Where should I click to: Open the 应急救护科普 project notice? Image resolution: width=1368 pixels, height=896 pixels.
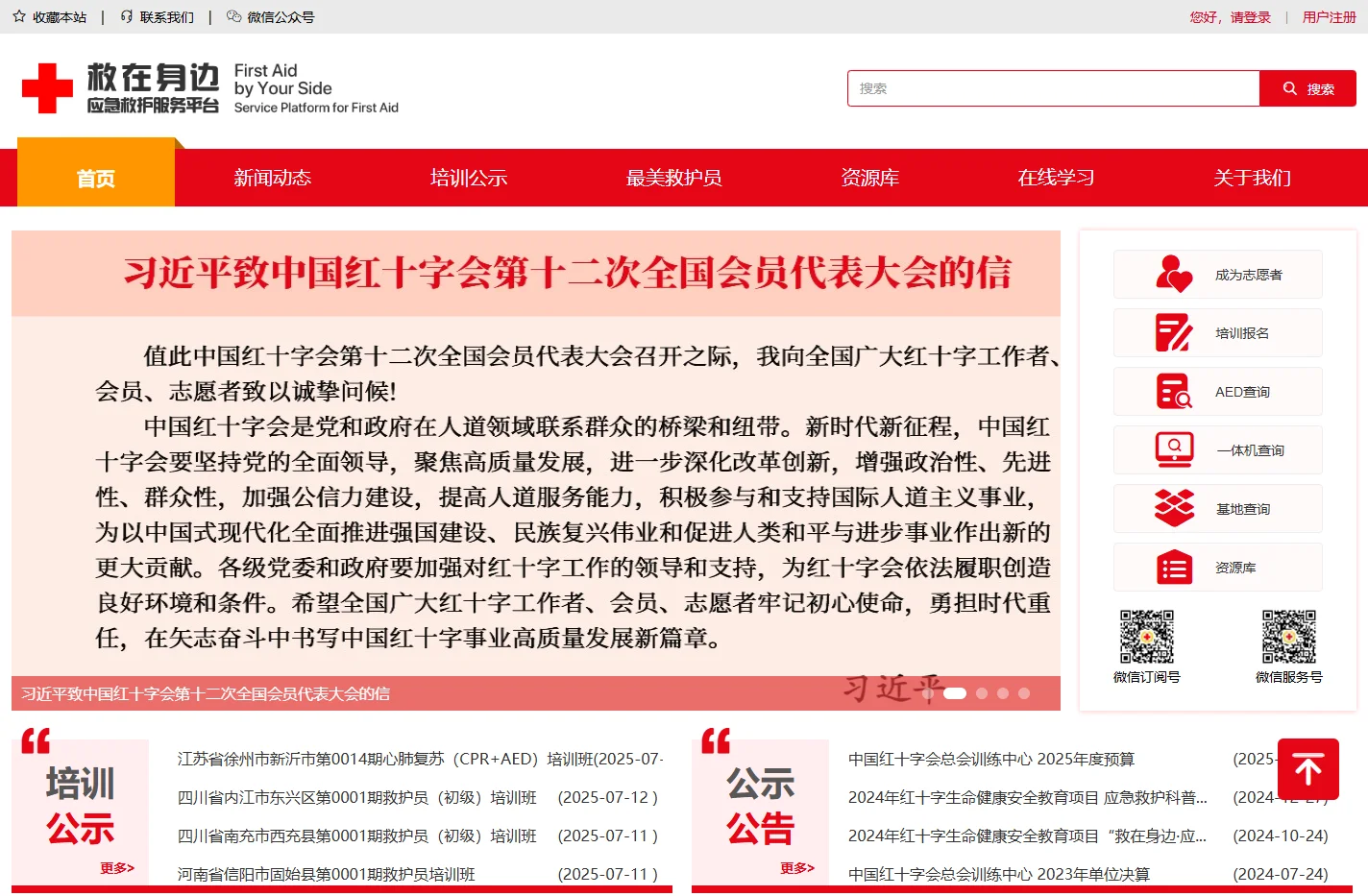coord(1028,797)
